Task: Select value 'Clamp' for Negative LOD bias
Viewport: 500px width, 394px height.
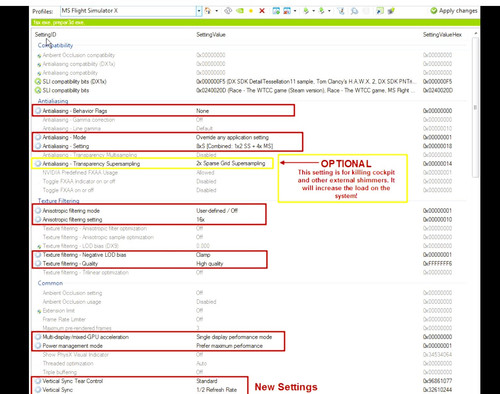Action: (203, 255)
